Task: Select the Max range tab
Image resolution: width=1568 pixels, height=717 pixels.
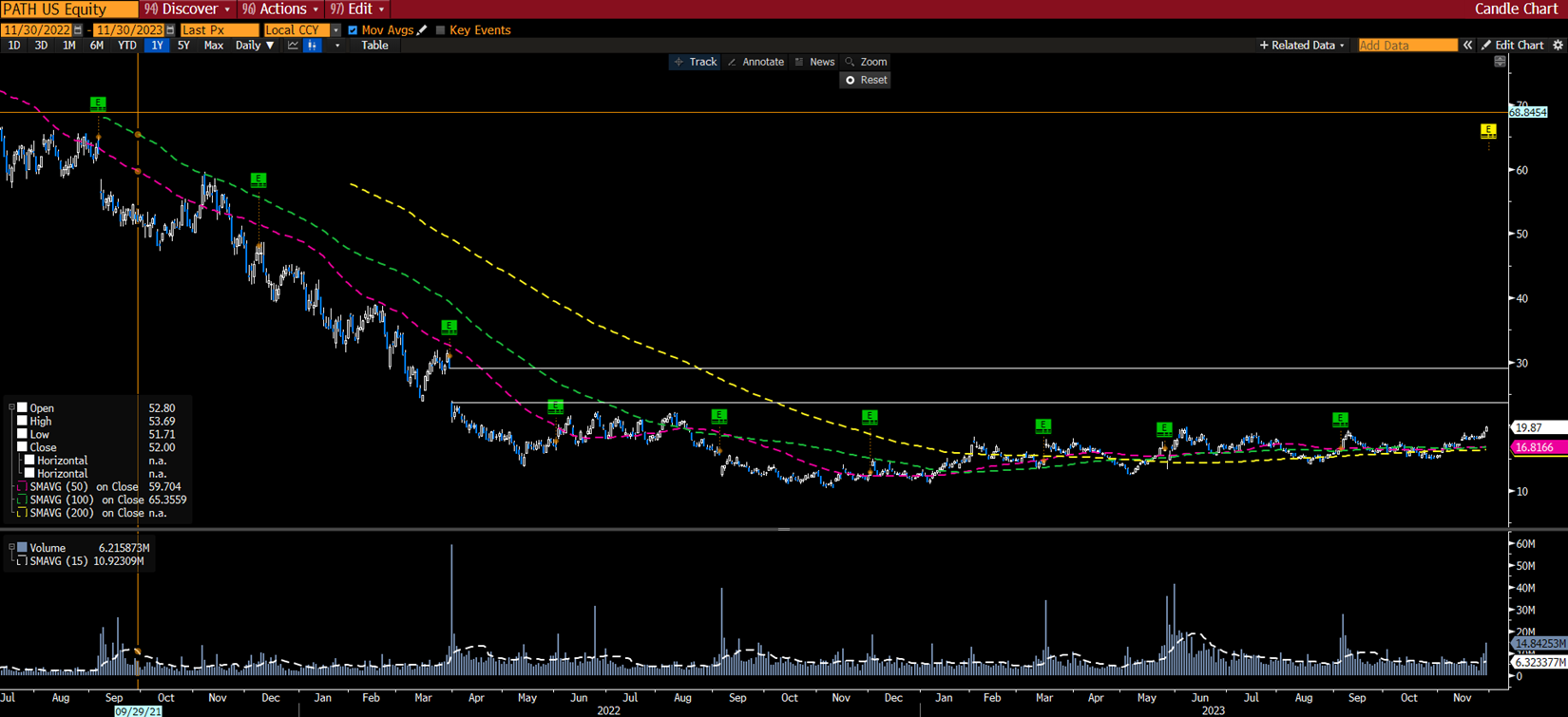Action: tap(214, 46)
